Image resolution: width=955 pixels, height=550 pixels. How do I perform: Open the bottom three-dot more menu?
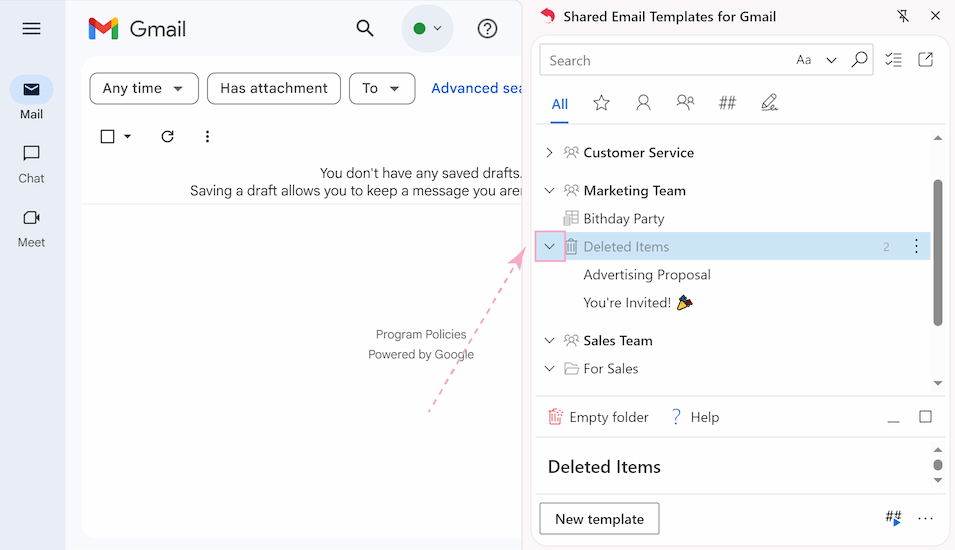tap(925, 518)
